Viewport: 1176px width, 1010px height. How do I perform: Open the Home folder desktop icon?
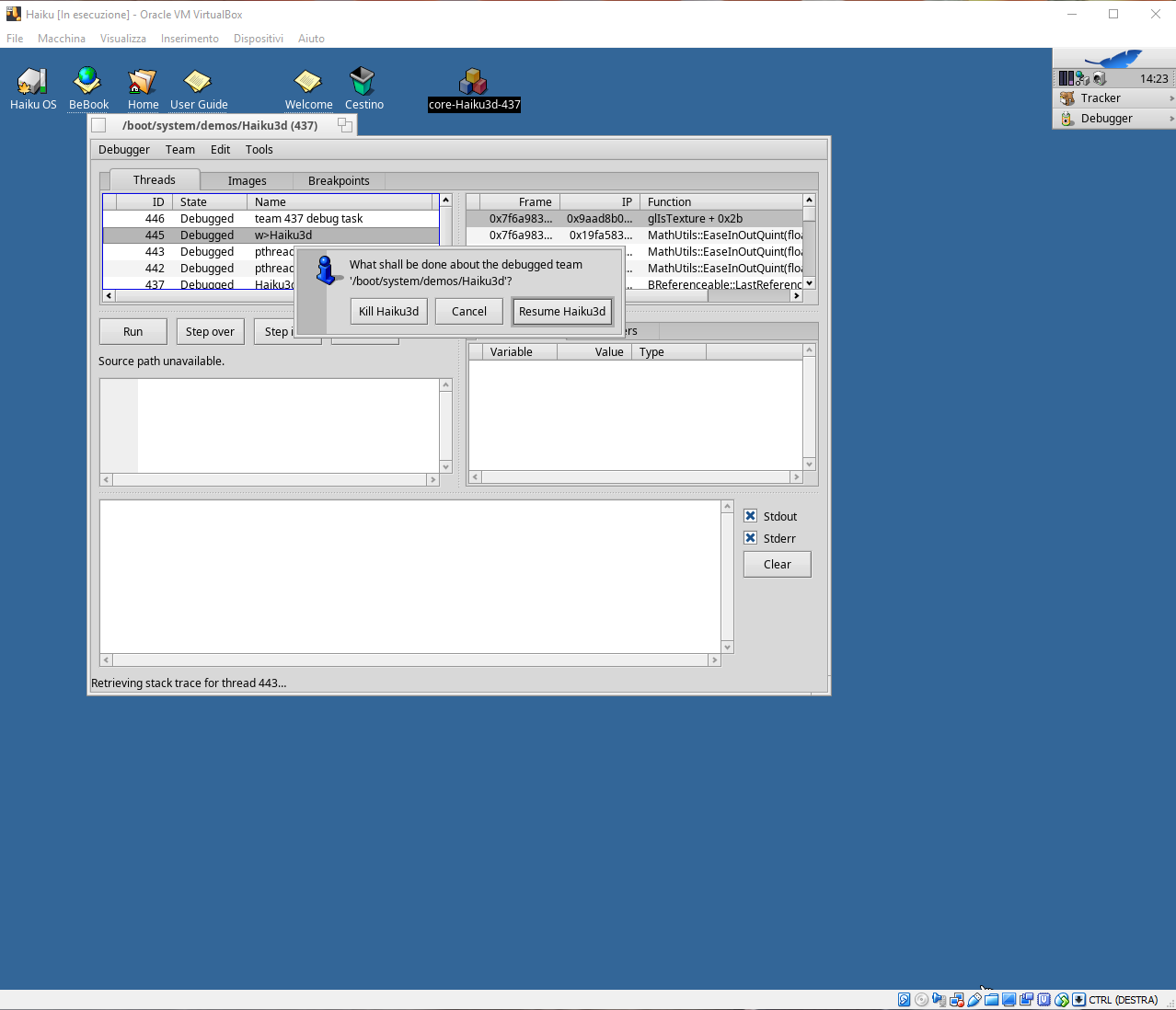[143, 81]
